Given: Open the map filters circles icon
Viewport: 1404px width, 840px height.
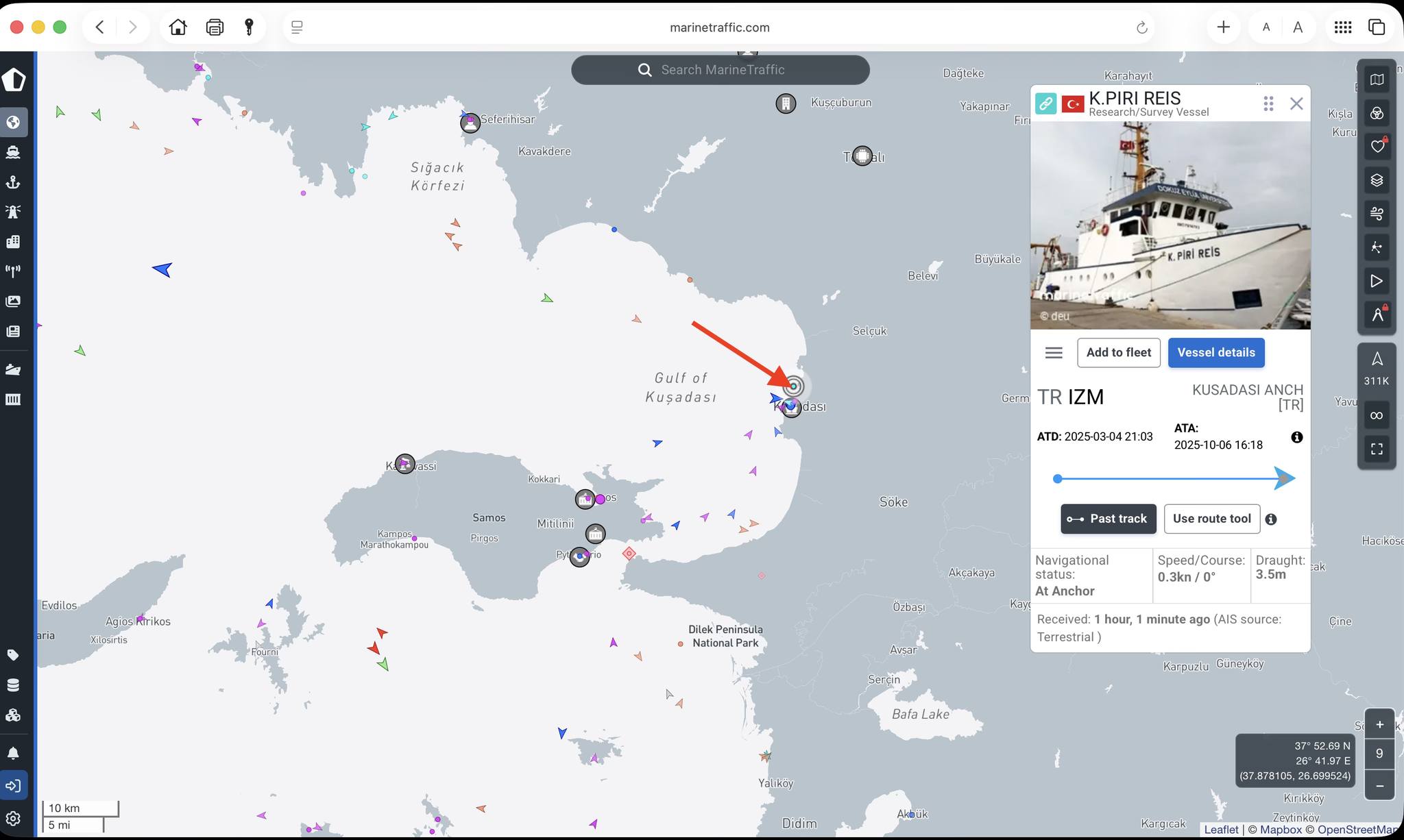Looking at the screenshot, I should [x=1377, y=114].
